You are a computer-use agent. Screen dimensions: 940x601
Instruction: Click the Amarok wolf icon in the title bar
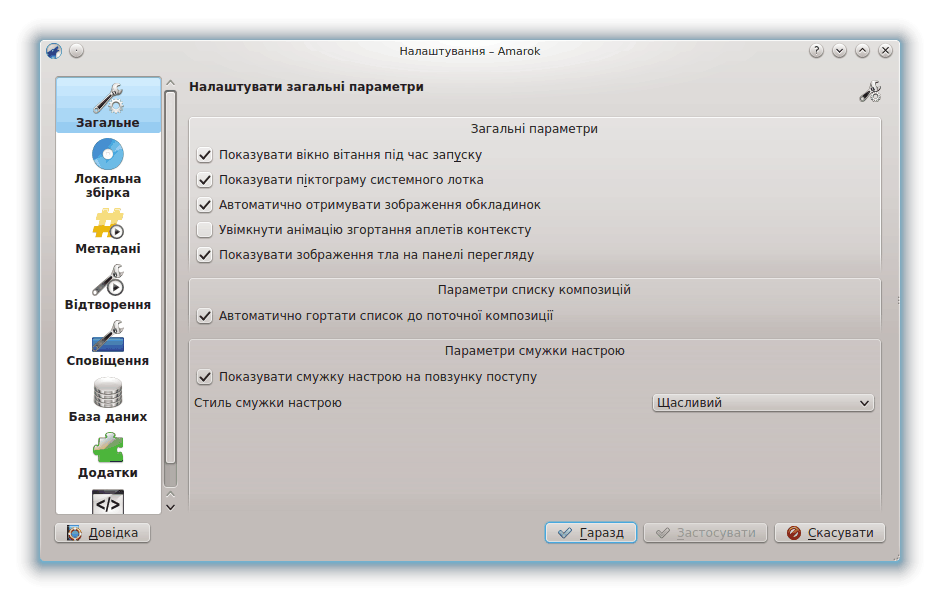click(54, 51)
